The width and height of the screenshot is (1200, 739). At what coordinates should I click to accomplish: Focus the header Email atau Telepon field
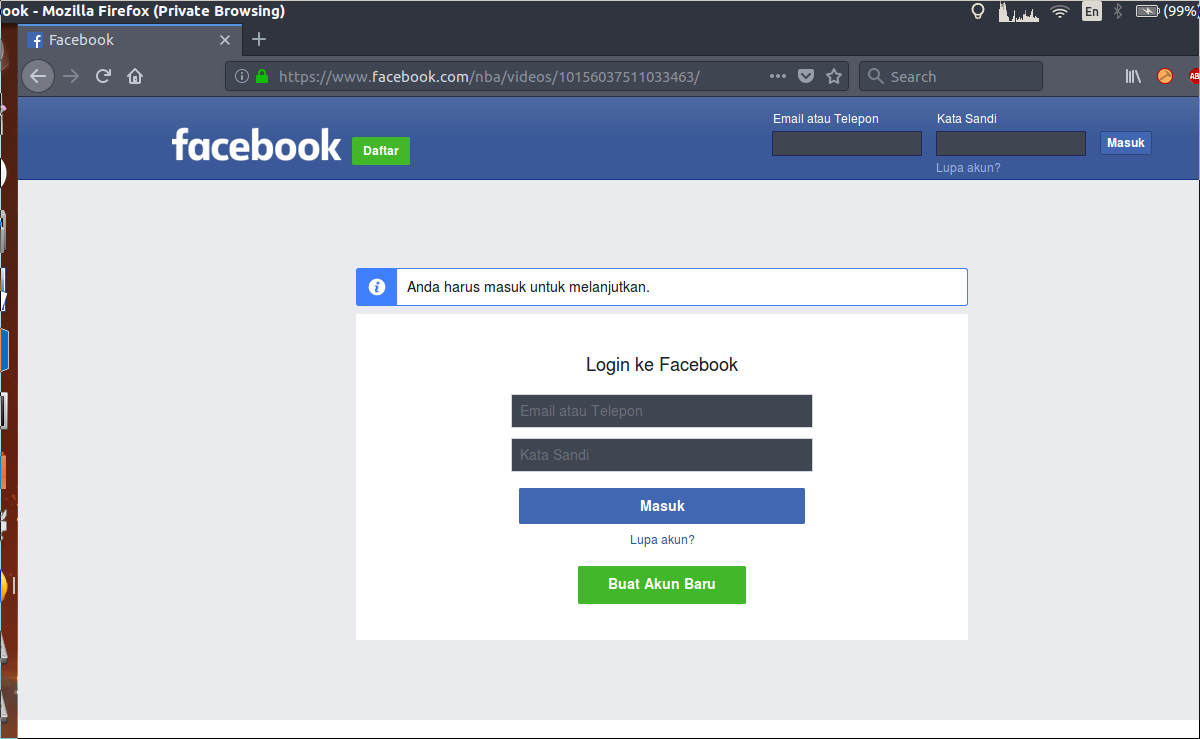coord(847,143)
